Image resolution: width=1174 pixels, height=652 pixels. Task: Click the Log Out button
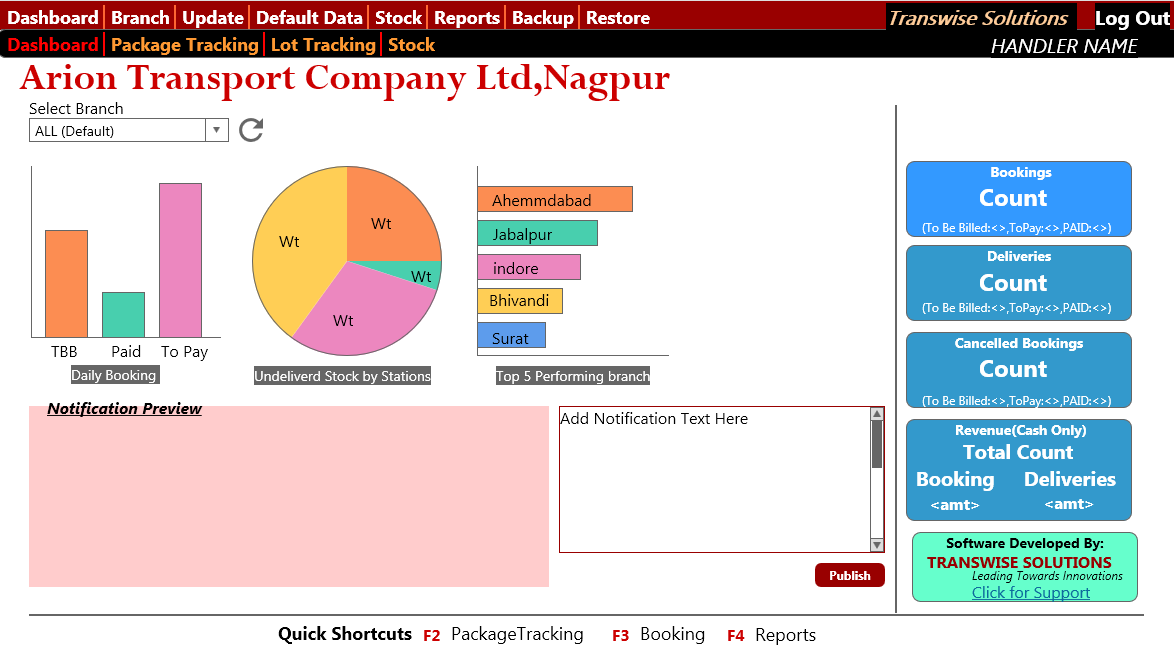1132,18
